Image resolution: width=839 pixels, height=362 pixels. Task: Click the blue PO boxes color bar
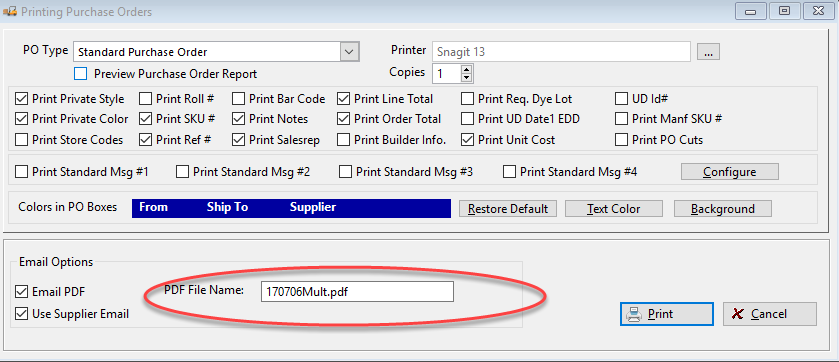pyautogui.click(x=291, y=208)
